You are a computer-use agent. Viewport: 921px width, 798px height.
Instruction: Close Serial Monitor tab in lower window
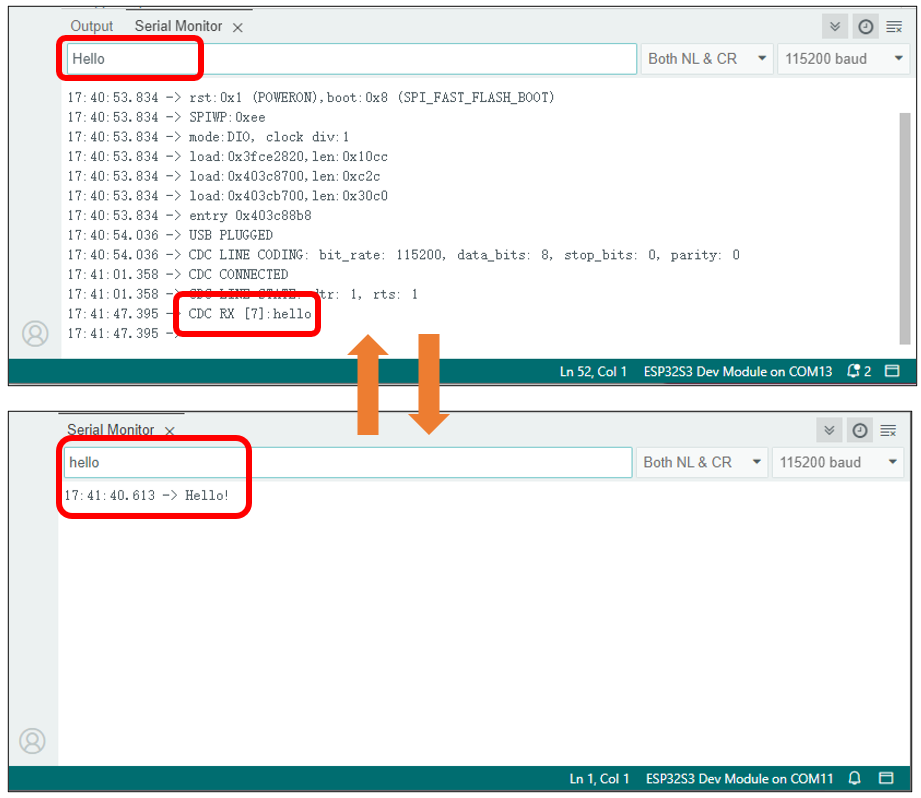point(170,431)
